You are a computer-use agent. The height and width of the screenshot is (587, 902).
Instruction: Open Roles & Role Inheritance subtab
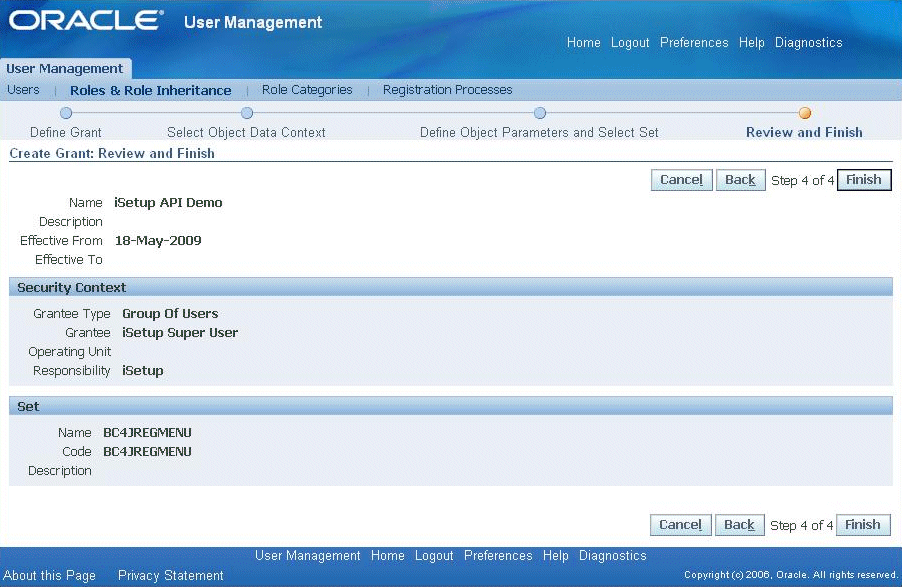pos(151,90)
